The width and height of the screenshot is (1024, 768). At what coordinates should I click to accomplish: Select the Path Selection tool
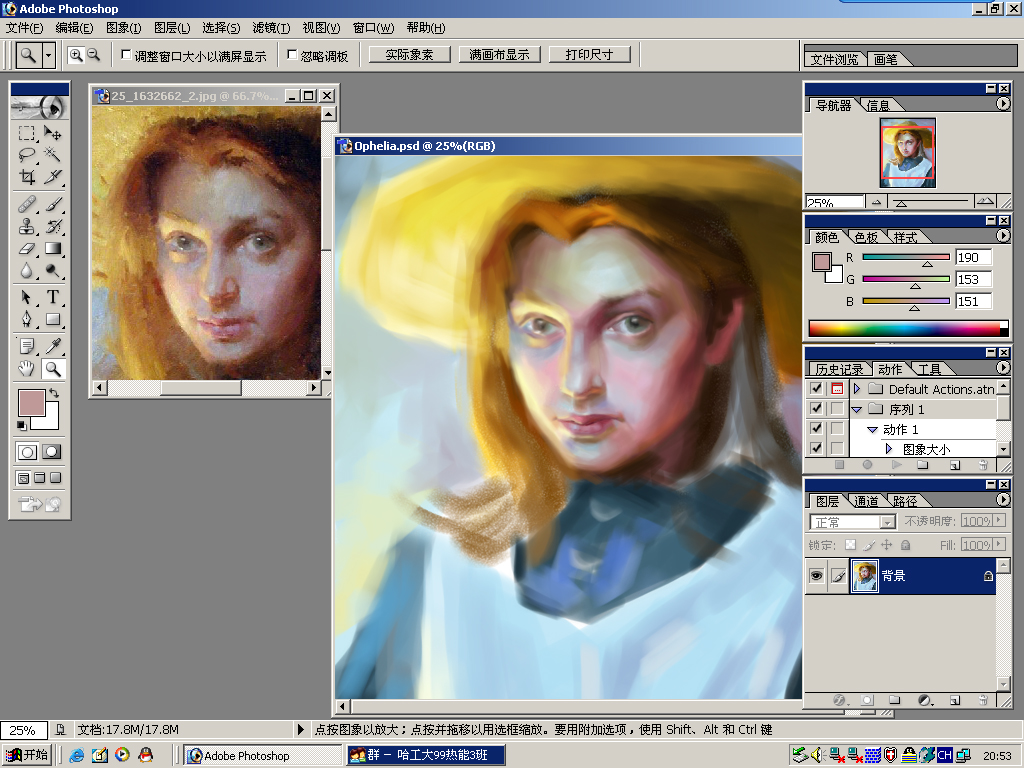click(27, 298)
